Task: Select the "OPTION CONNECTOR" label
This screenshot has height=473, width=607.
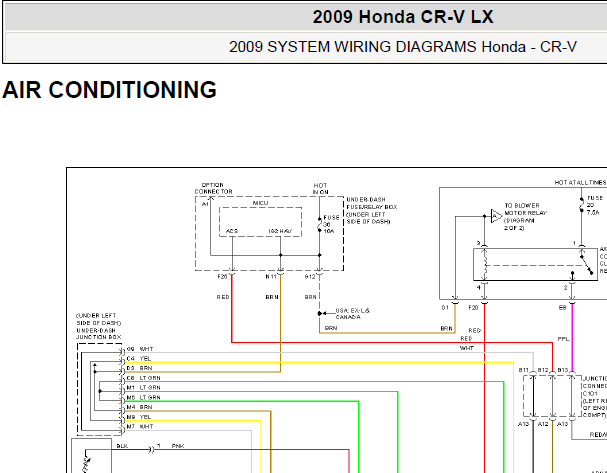Action: point(213,189)
